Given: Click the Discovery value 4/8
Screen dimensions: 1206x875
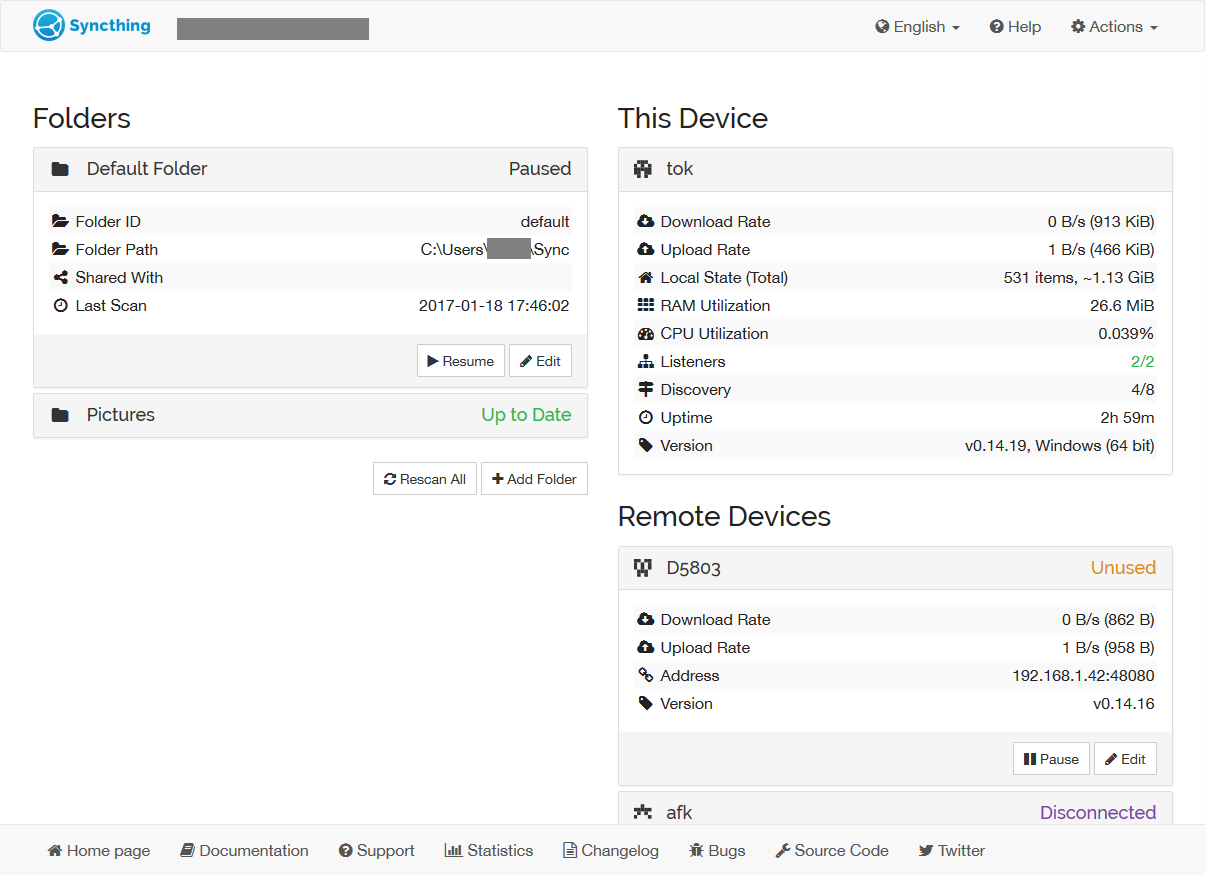Looking at the screenshot, I should click(1142, 390).
